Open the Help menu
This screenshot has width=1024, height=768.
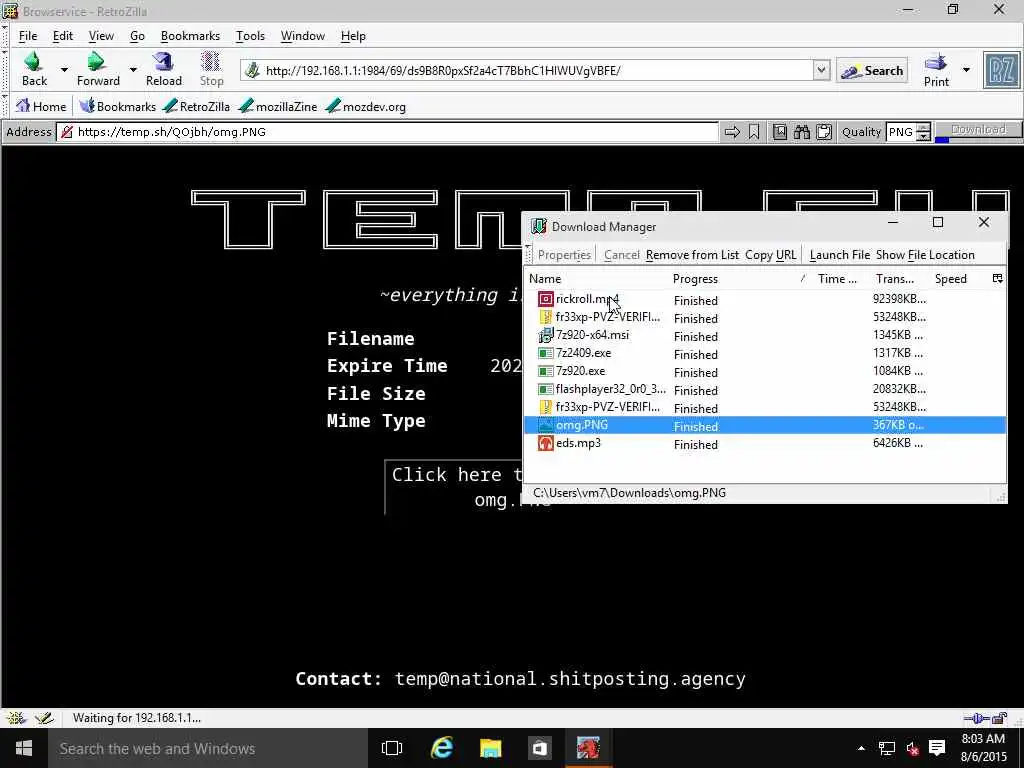click(x=353, y=36)
